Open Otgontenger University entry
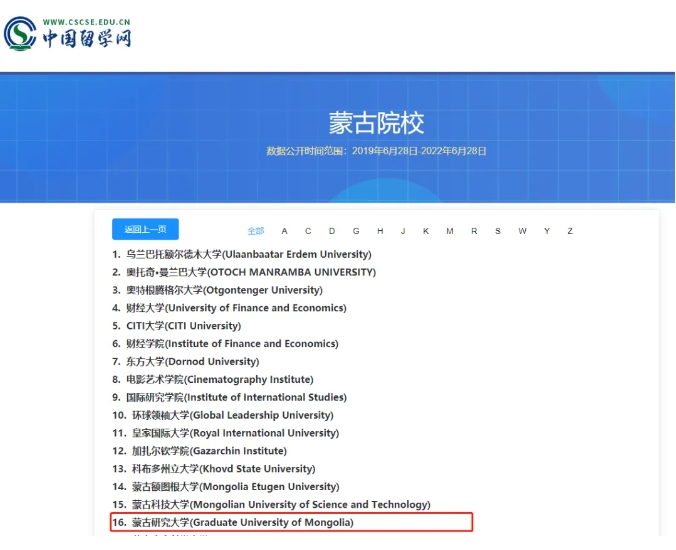 click(x=217, y=290)
